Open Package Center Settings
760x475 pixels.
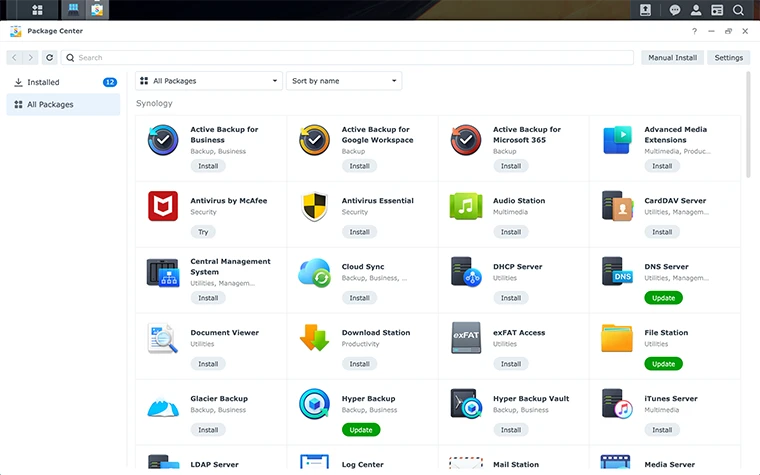point(728,58)
